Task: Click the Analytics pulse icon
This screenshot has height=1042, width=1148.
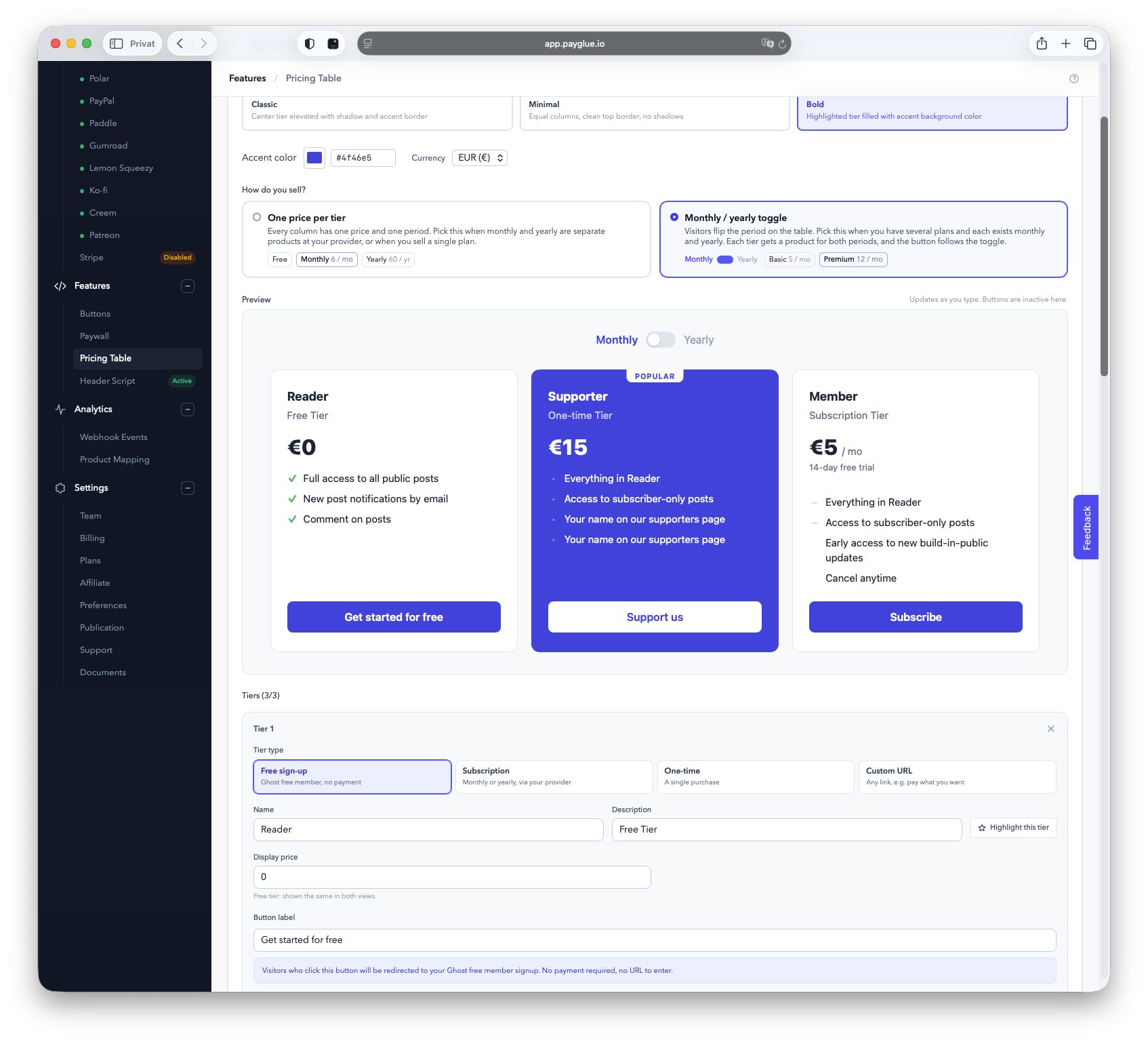Action: pos(60,409)
